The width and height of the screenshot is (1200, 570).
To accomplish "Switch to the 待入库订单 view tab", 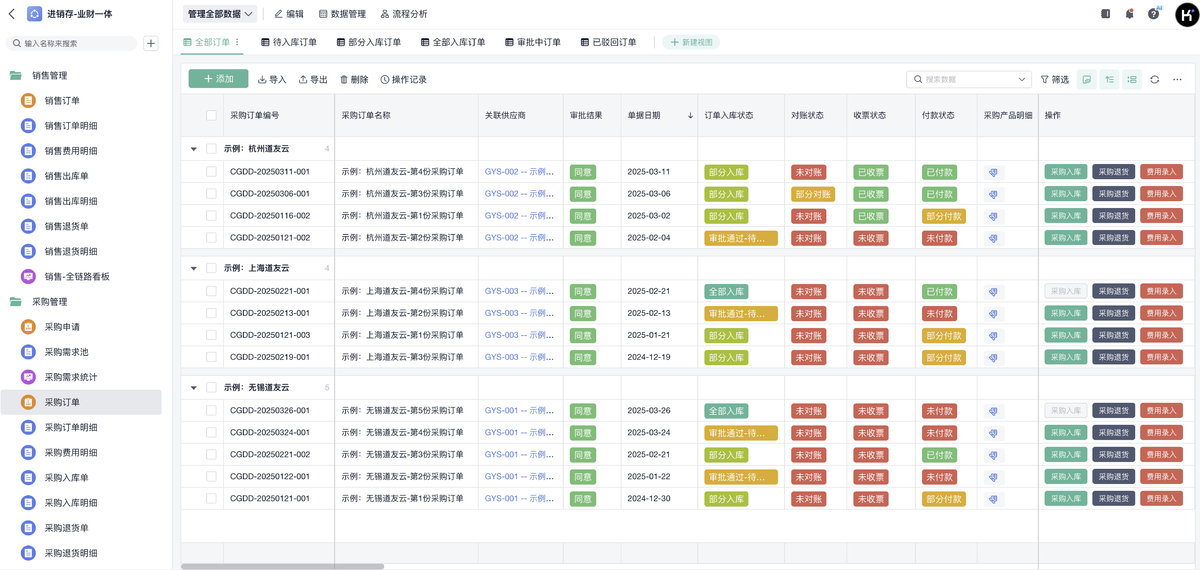I will click(x=289, y=43).
